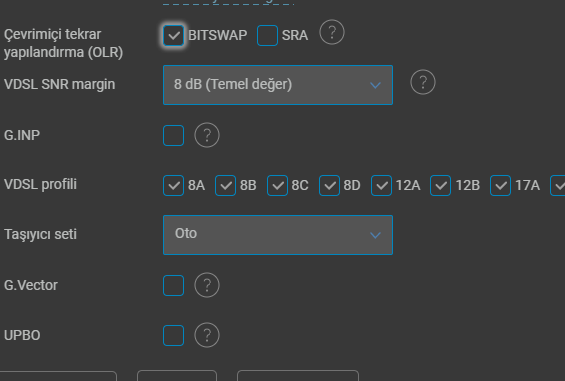This screenshot has height=381, width=565.
Task: Open the VDSL SNR margin dropdown
Action: 278,85
